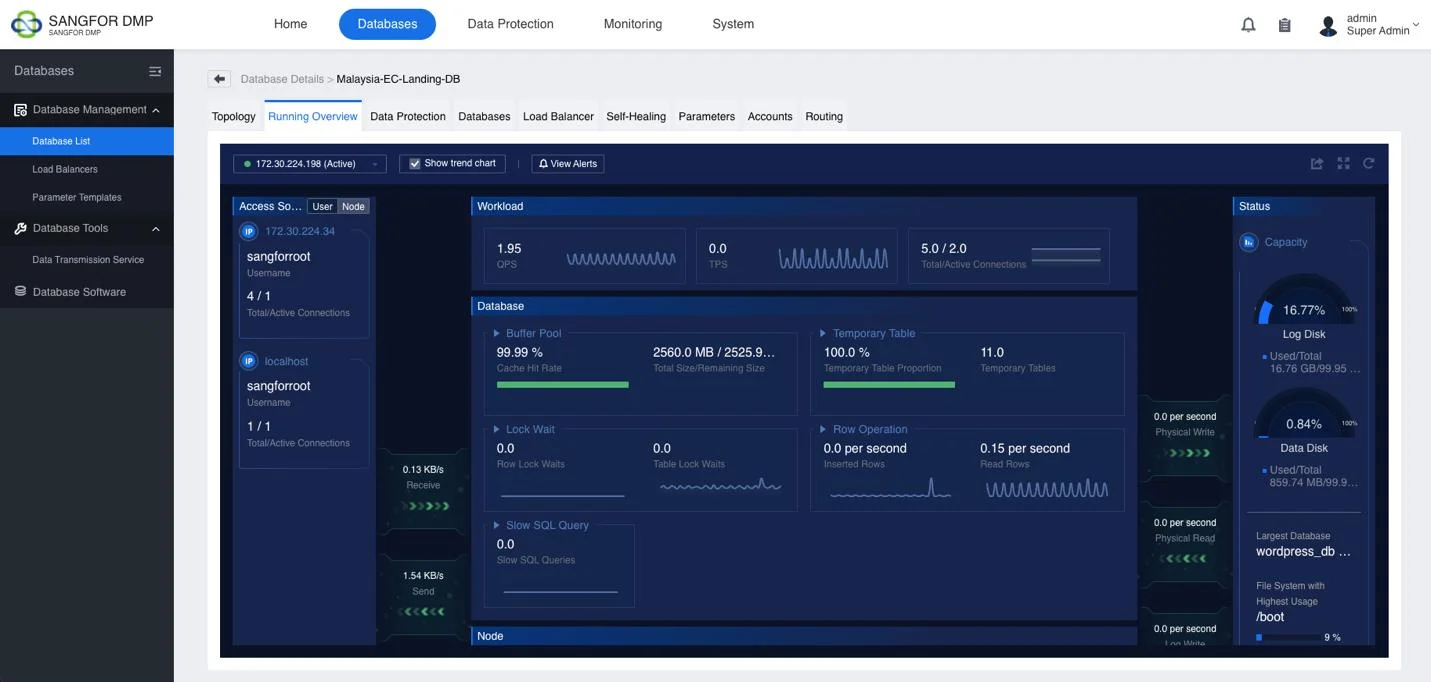Click the Database Software stack icon
This screenshot has width=1431, height=682.
[x=20, y=292]
